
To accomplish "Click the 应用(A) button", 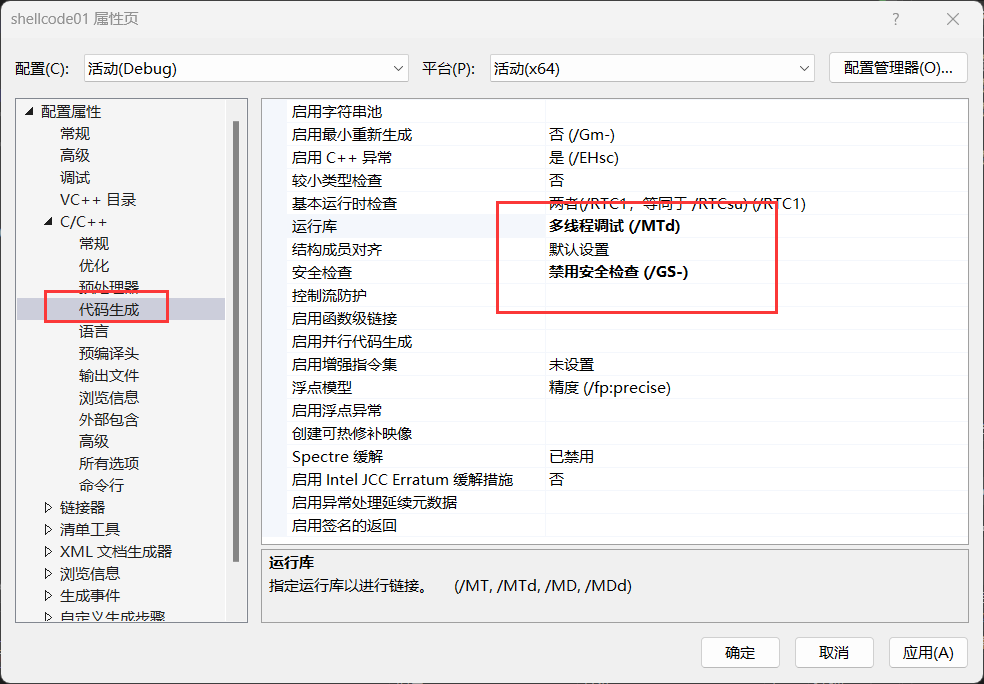I will [x=927, y=652].
